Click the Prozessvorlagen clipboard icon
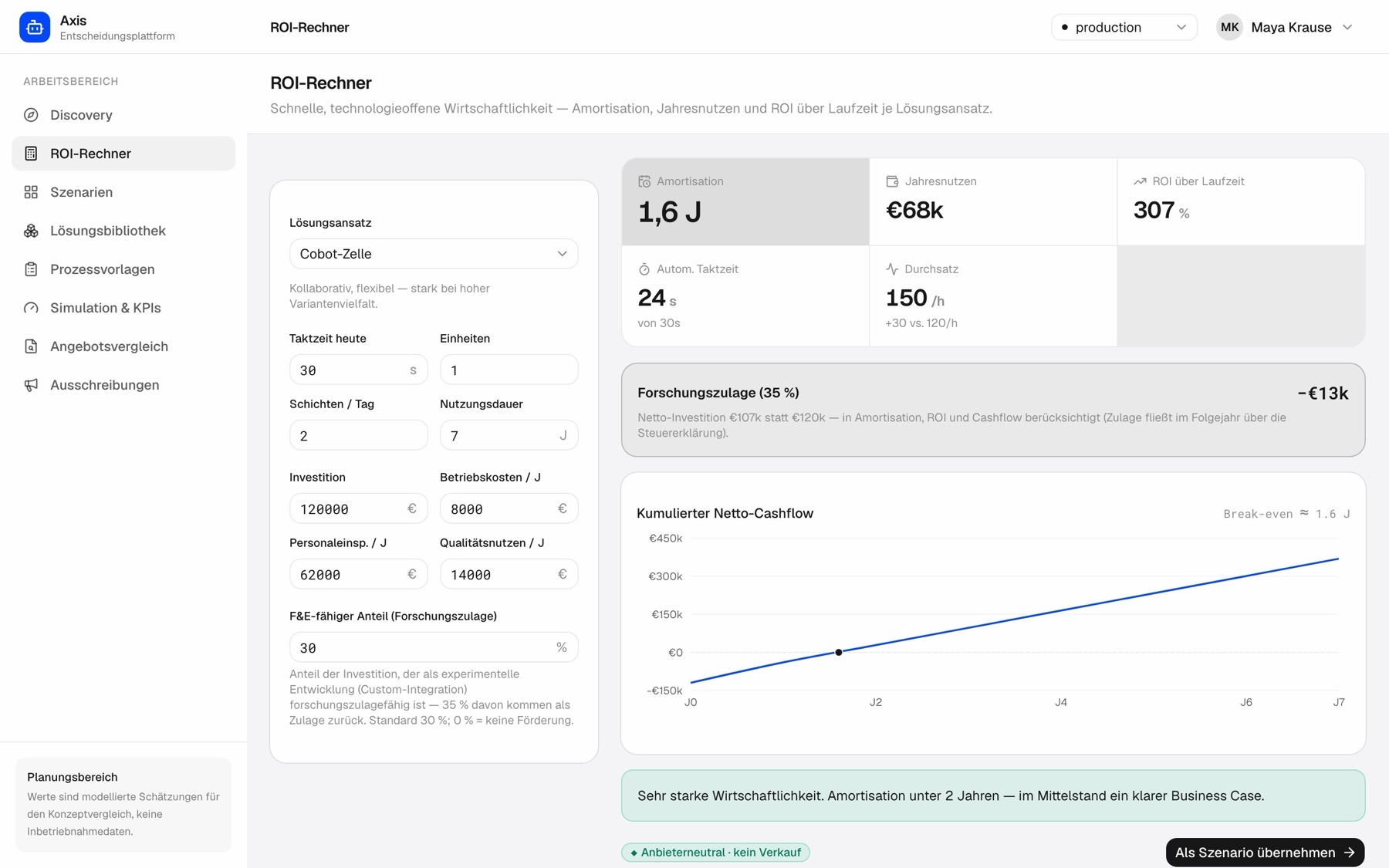1389x868 pixels. (x=31, y=269)
